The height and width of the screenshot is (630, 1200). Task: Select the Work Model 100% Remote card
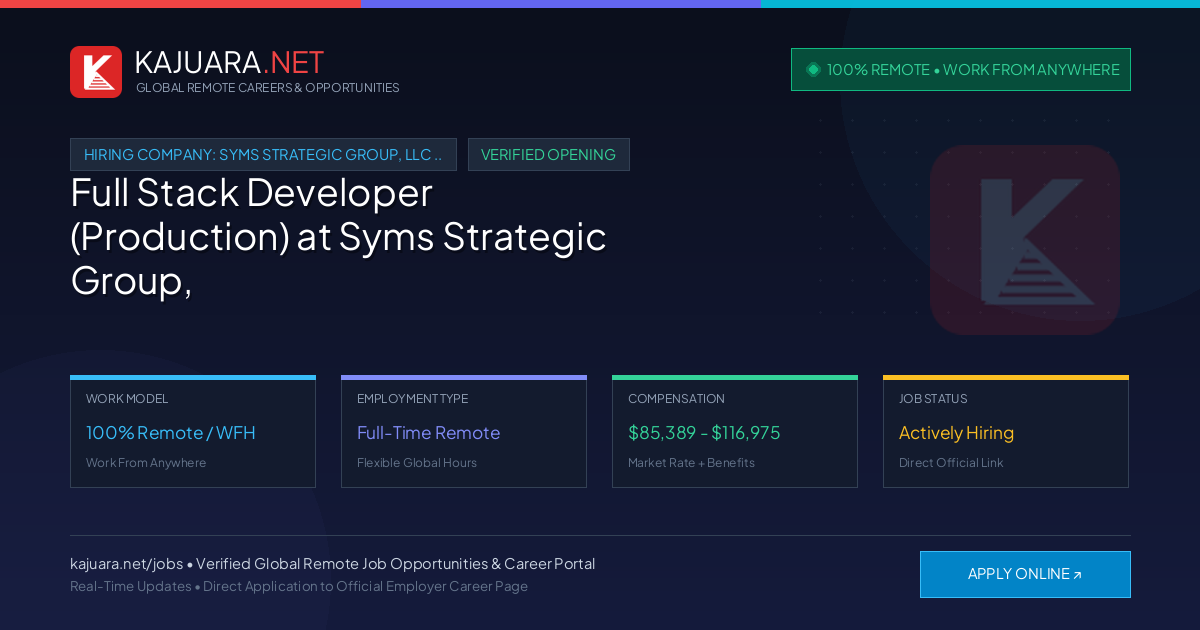(x=193, y=432)
